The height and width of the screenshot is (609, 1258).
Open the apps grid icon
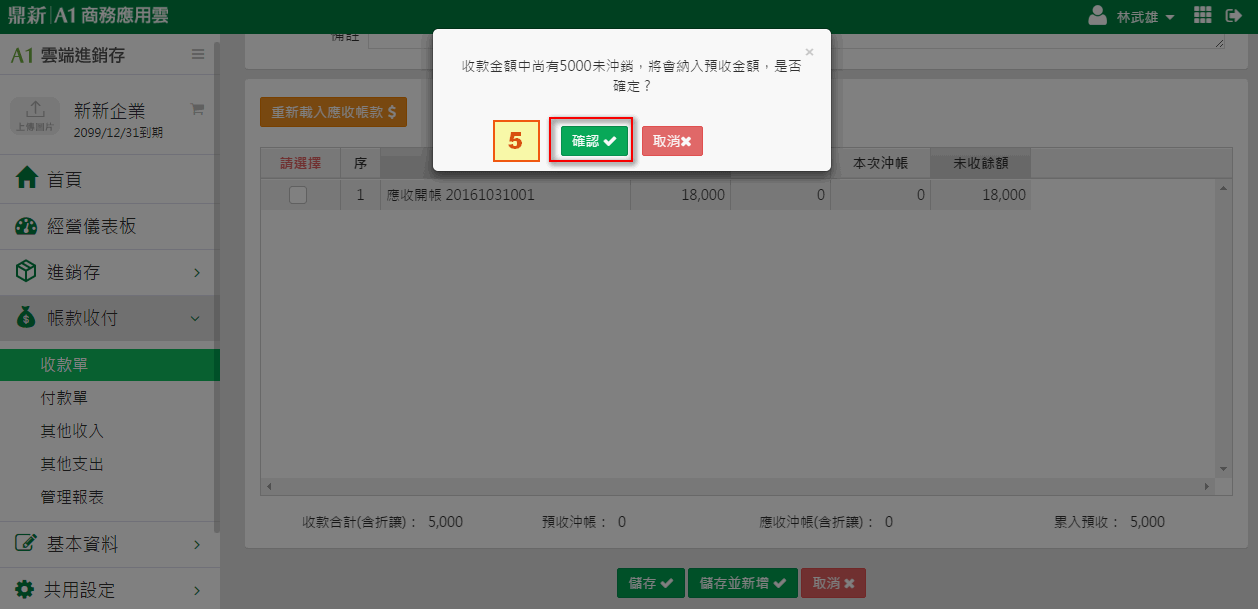click(x=1203, y=16)
